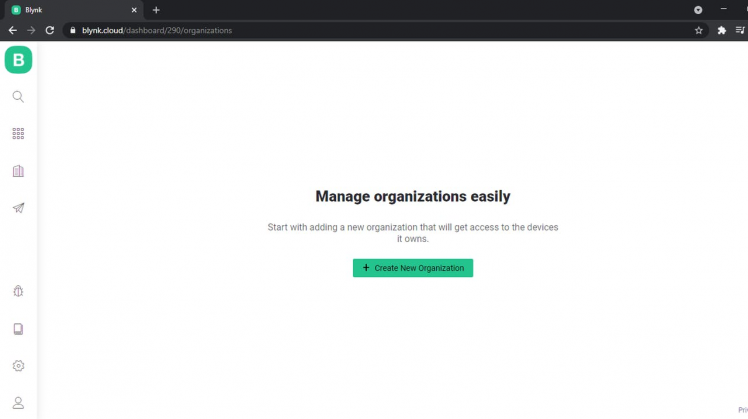
Task: Open the settings gear in sidebar
Action: pos(18,366)
